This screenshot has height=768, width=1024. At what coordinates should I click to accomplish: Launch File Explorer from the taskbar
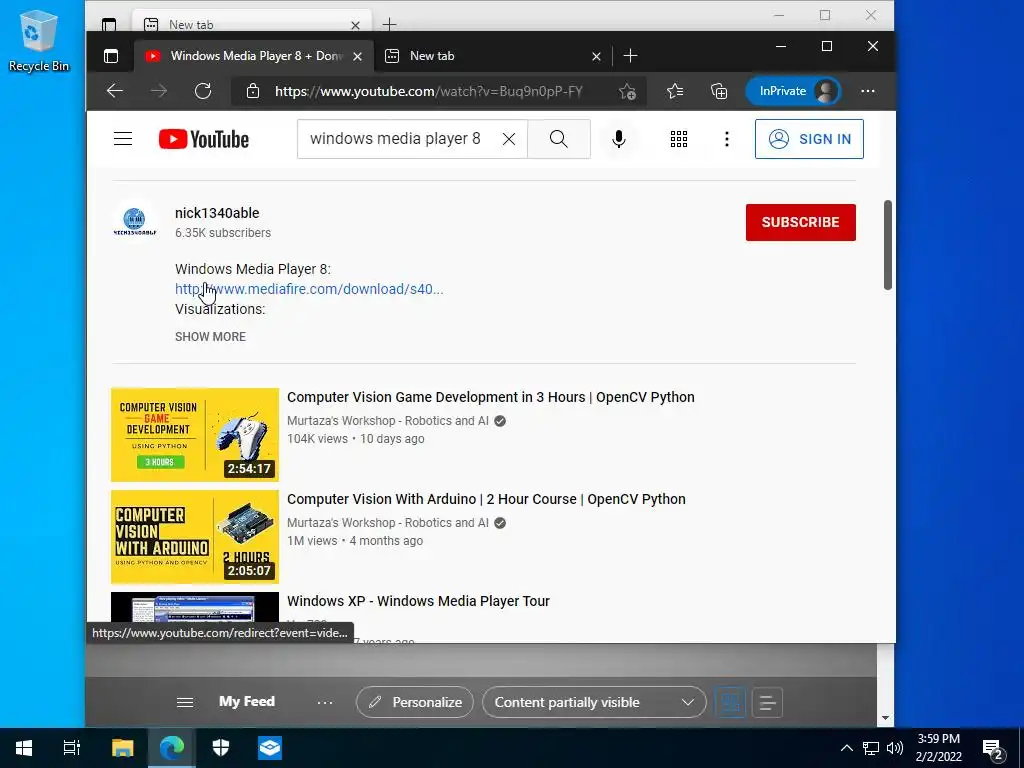[x=122, y=747]
